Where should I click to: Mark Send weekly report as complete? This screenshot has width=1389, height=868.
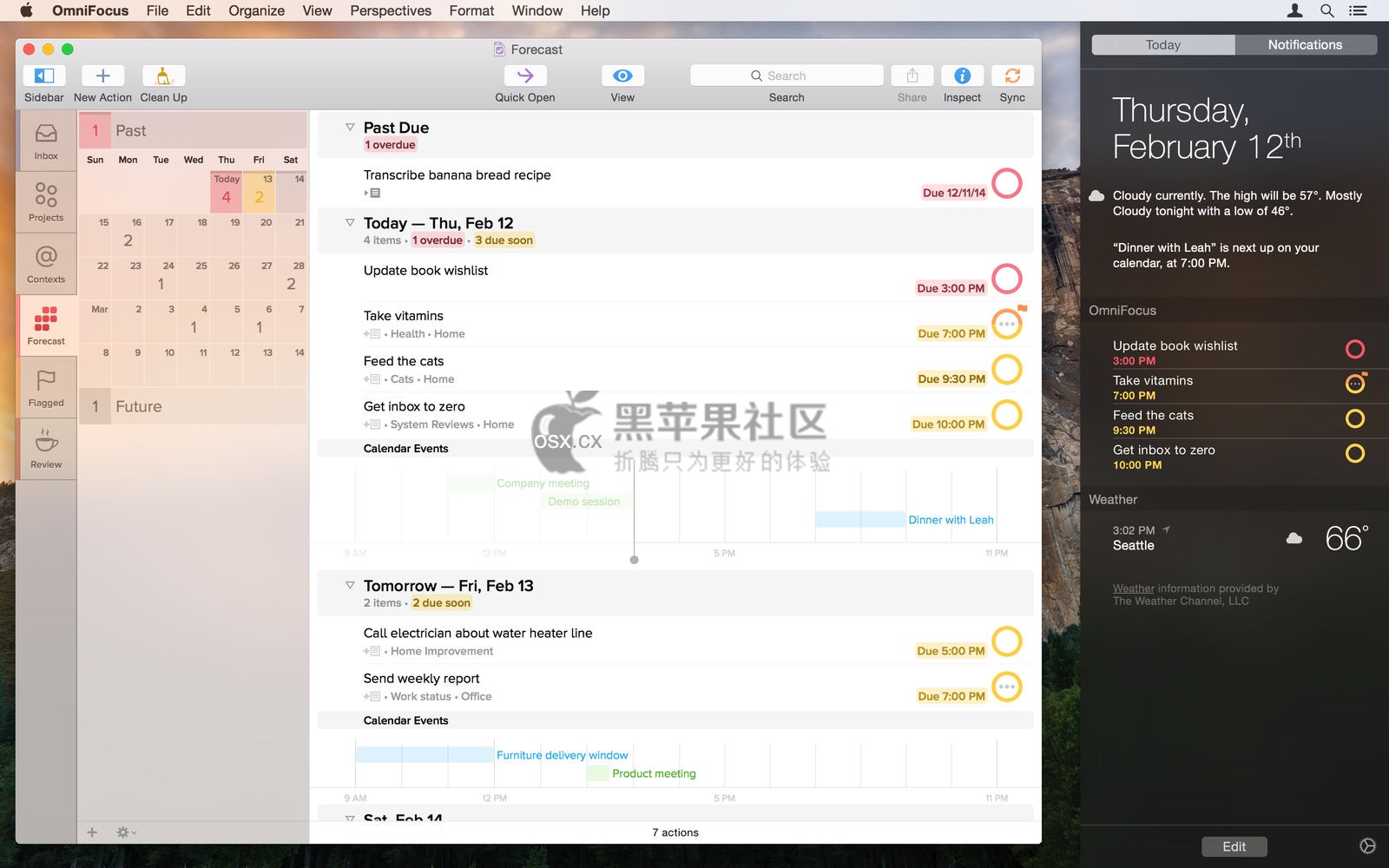tap(1007, 687)
